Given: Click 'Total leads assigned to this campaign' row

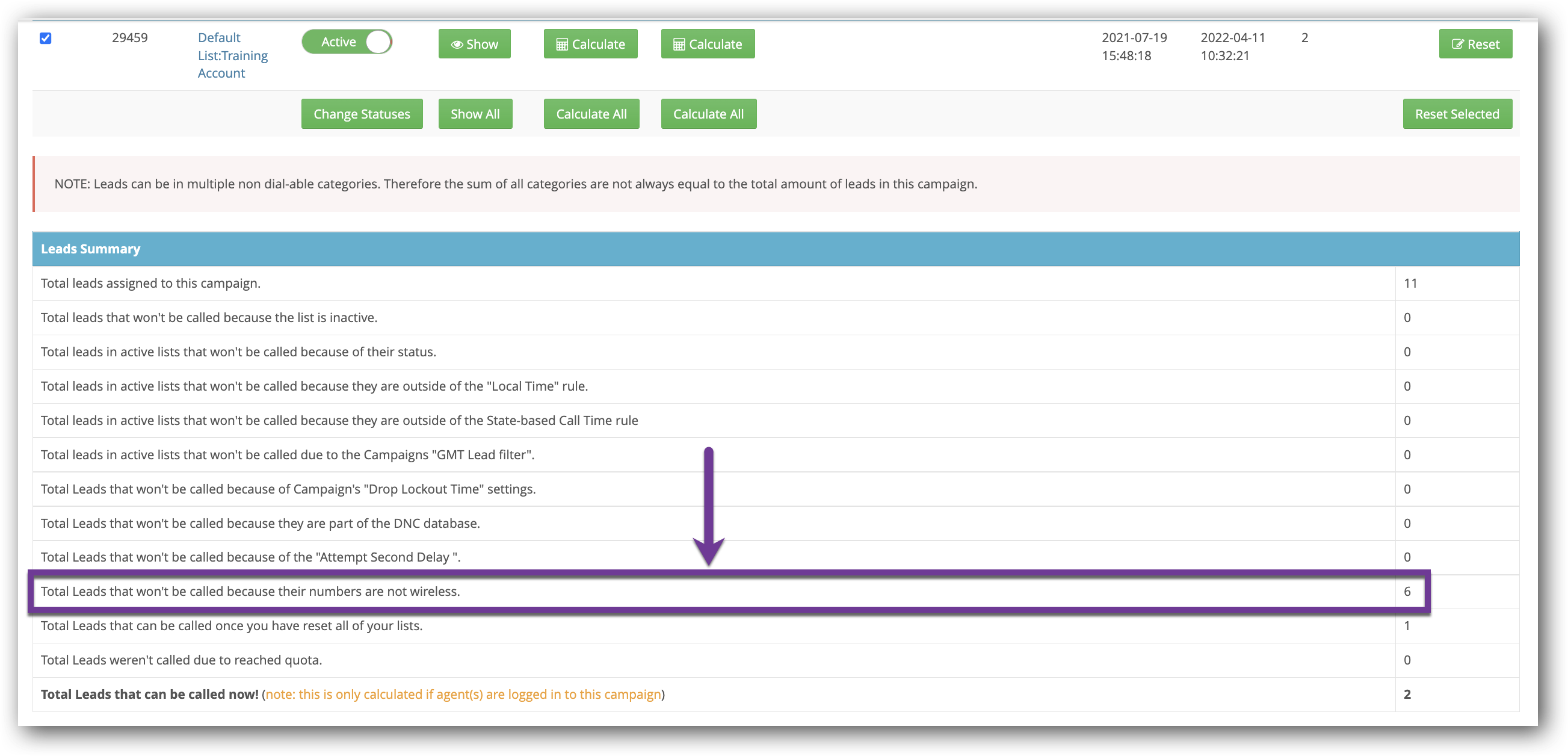Looking at the screenshot, I should click(x=150, y=283).
